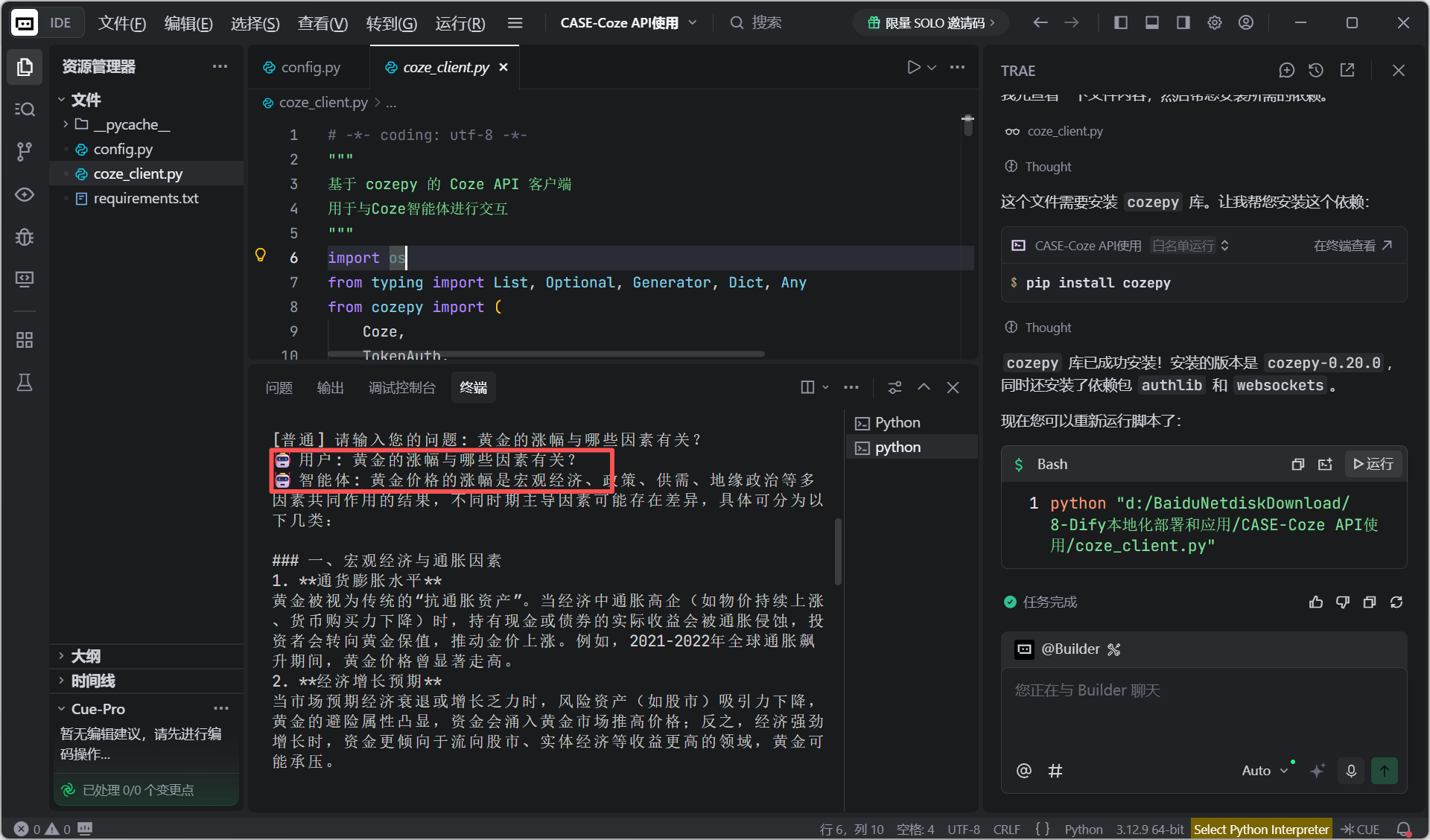The width and height of the screenshot is (1430, 840).
Task: Open the Extensions grid icon in sidebar
Action: pos(25,340)
